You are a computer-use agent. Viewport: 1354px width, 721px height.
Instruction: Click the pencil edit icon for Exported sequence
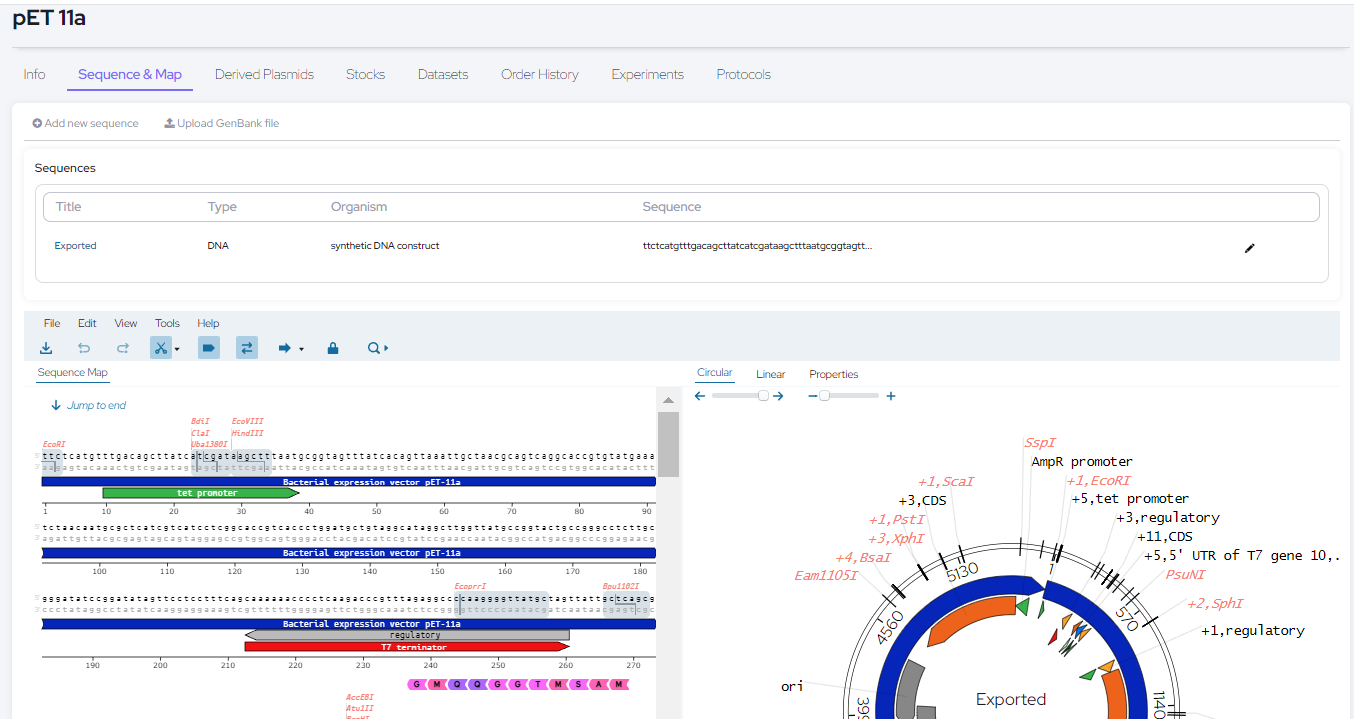1249,248
